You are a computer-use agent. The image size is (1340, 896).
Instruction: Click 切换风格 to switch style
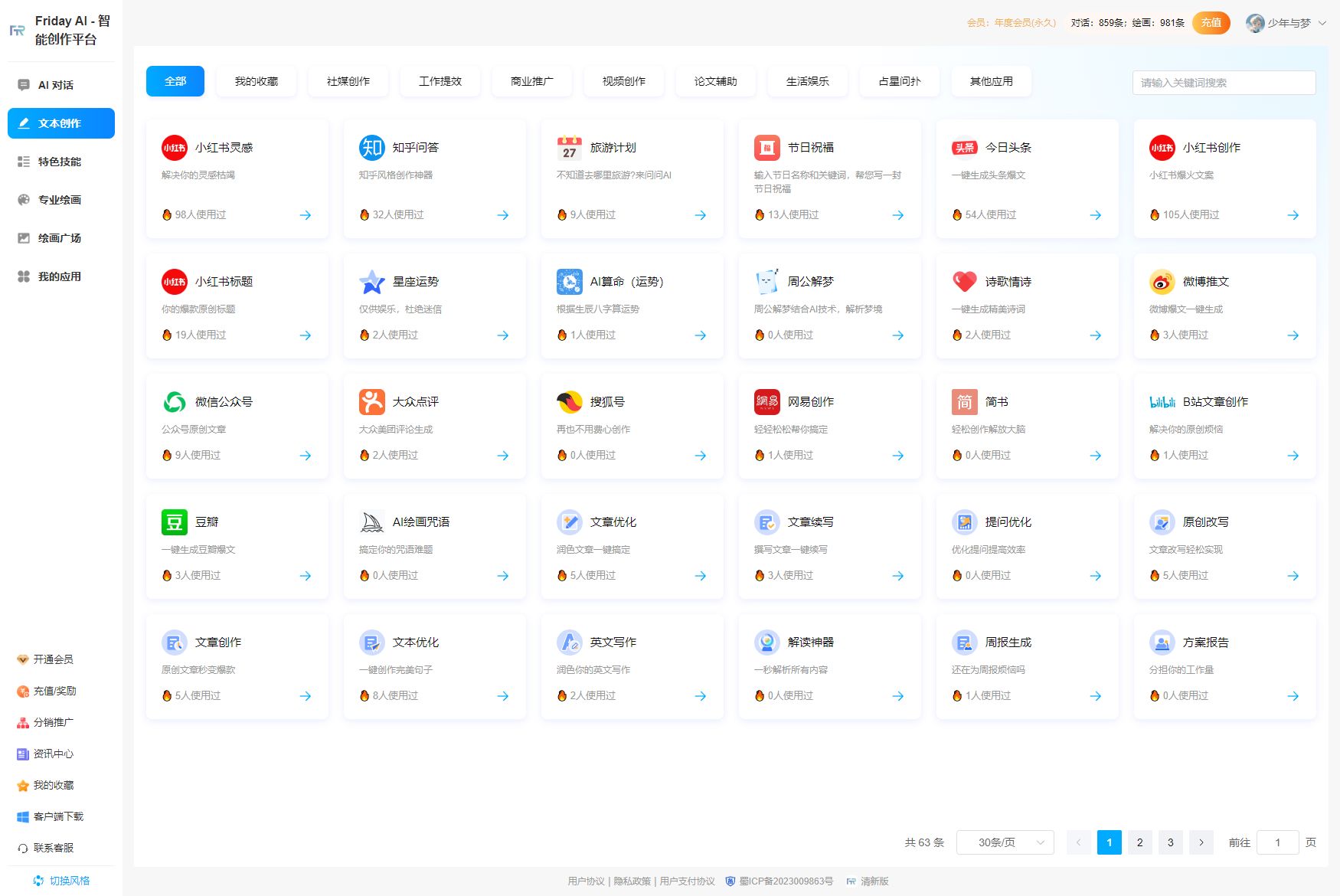point(61,881)
